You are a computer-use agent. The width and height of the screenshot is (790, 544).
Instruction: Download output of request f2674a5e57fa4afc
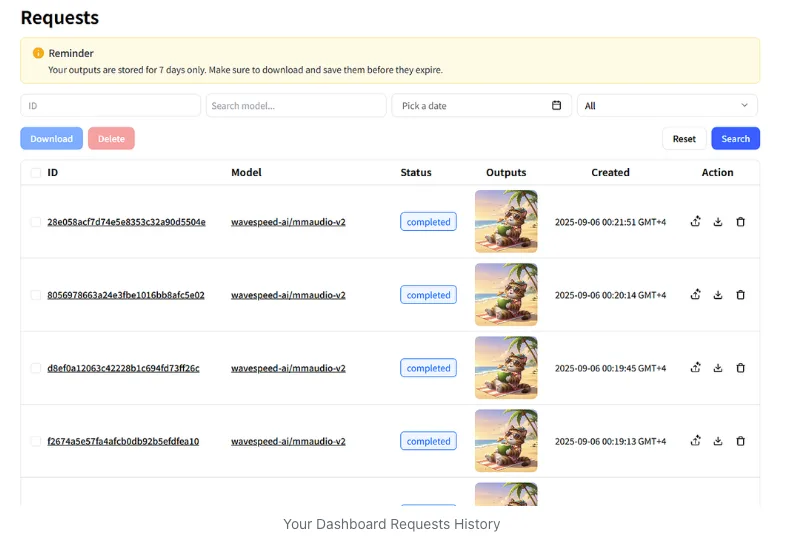718,441
